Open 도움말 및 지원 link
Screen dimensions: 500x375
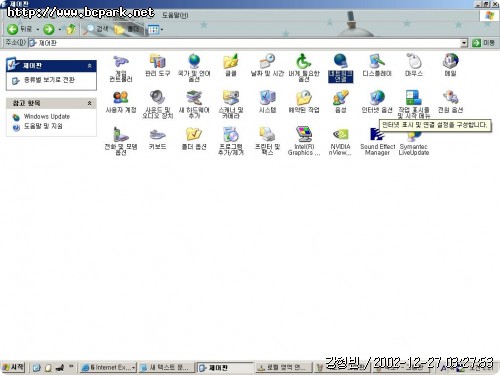[x=43, y=126]
